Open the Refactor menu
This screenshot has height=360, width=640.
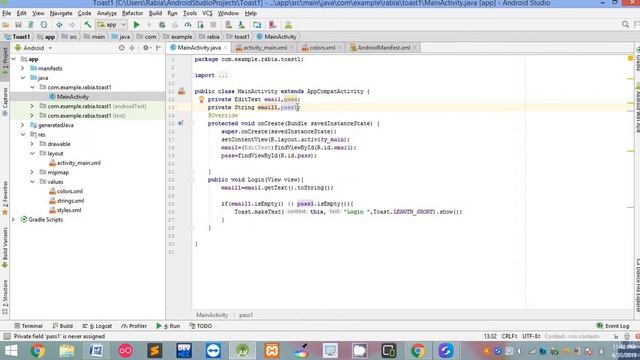[x=132, y=13]
